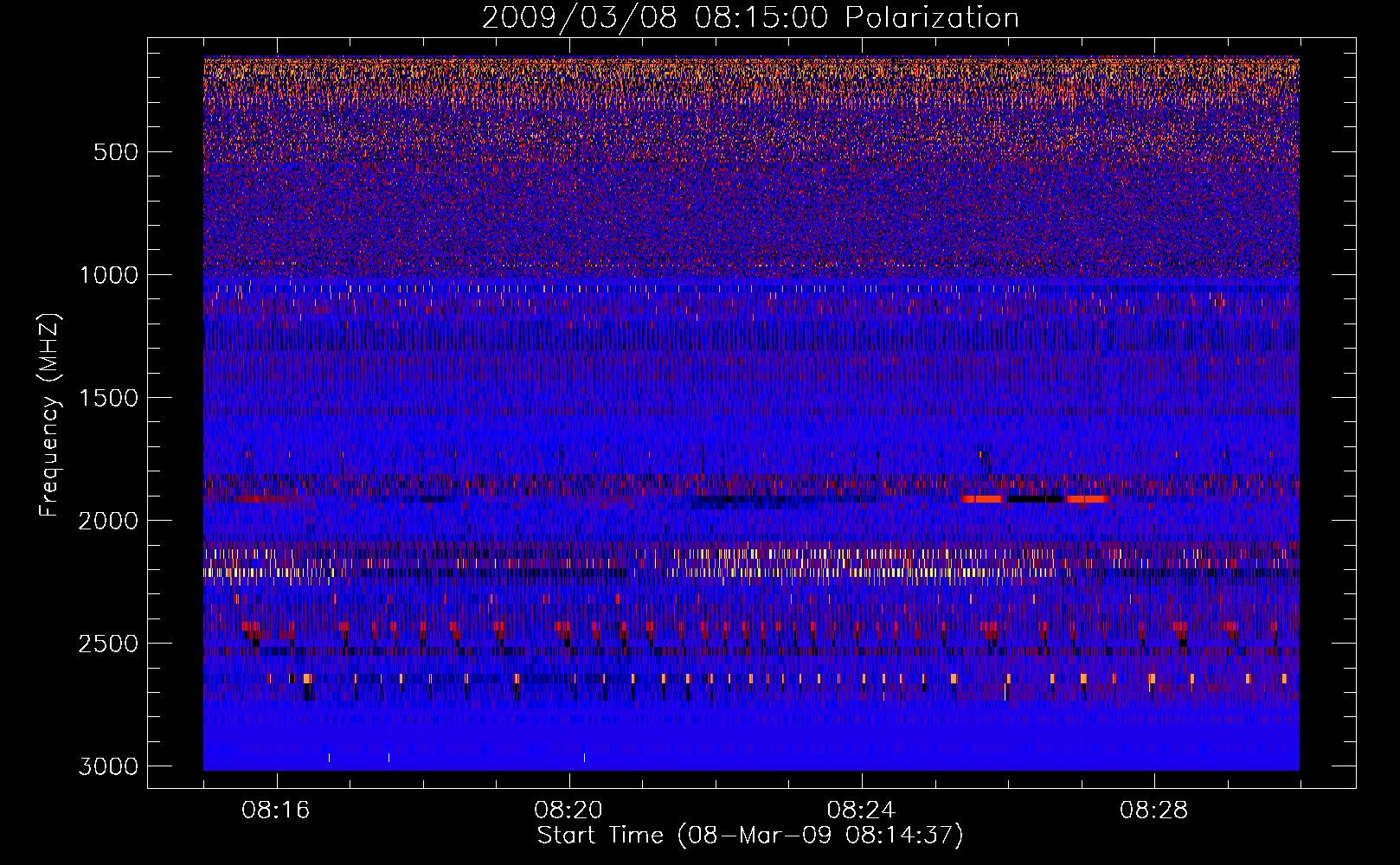
Task: Click the plot title '2009/03/08 08:15:00 Polarization'
Action: tap(750, 17)
